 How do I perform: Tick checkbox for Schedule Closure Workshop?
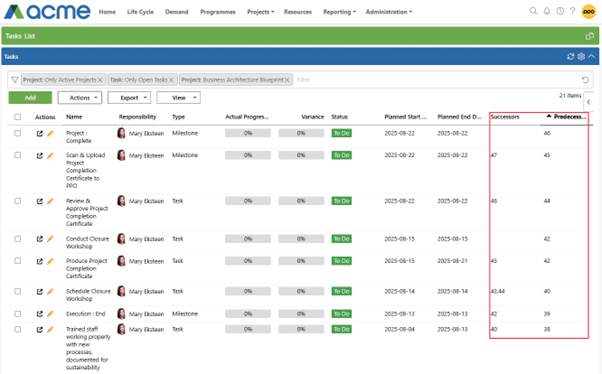[18, 291]
